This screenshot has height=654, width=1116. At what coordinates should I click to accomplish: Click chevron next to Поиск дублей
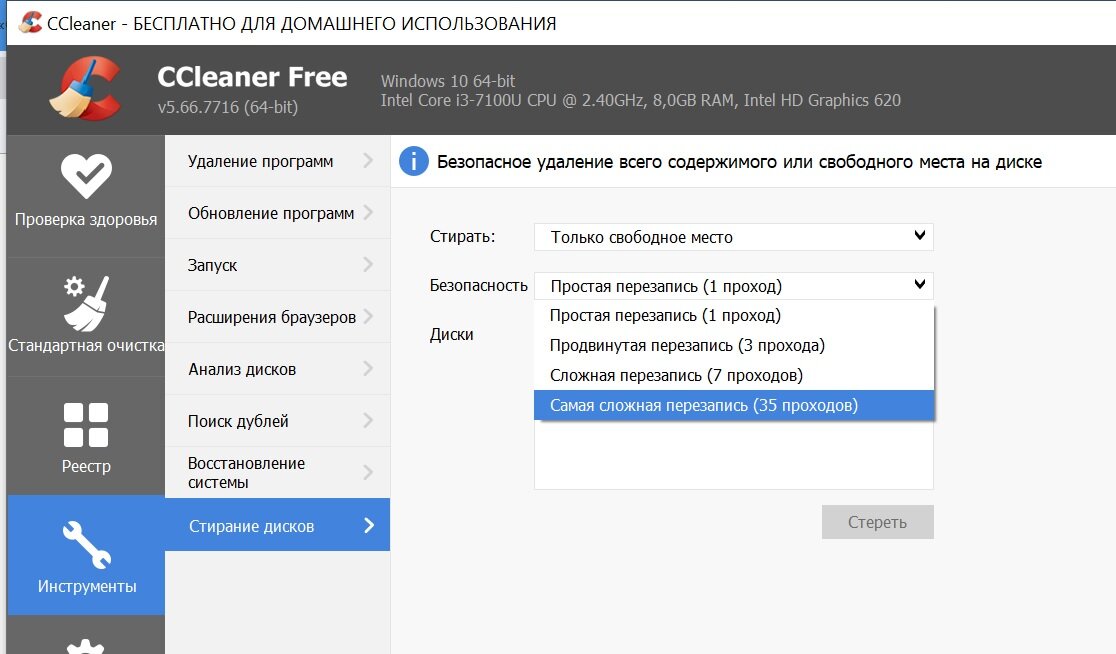(368, 421)
